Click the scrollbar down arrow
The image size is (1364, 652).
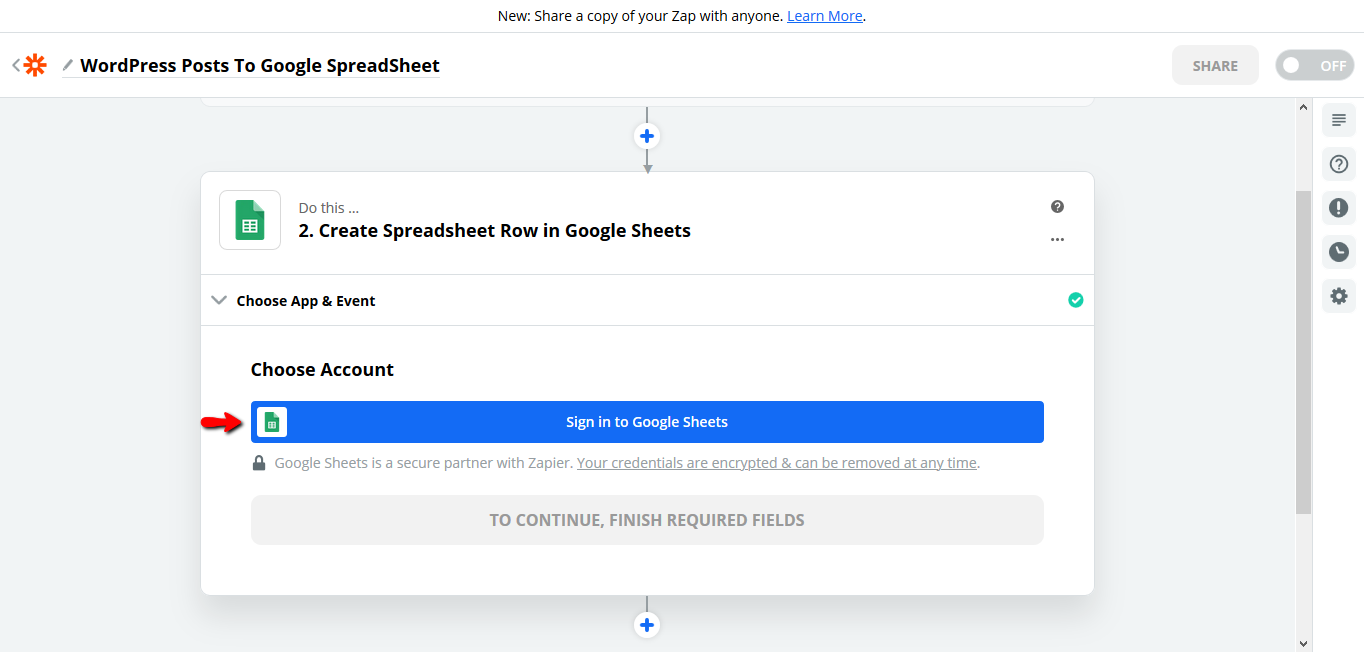(1303, 643)
